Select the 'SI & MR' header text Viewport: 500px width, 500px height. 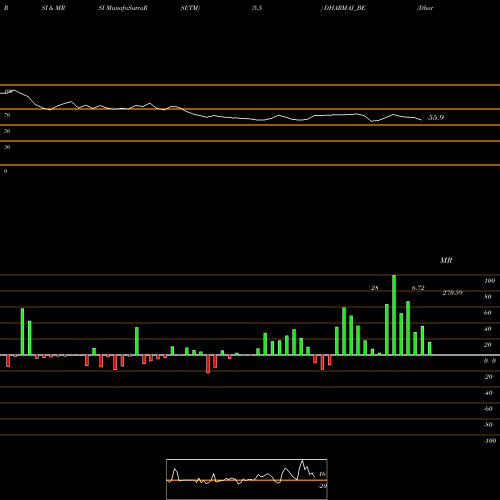(53, 8)
